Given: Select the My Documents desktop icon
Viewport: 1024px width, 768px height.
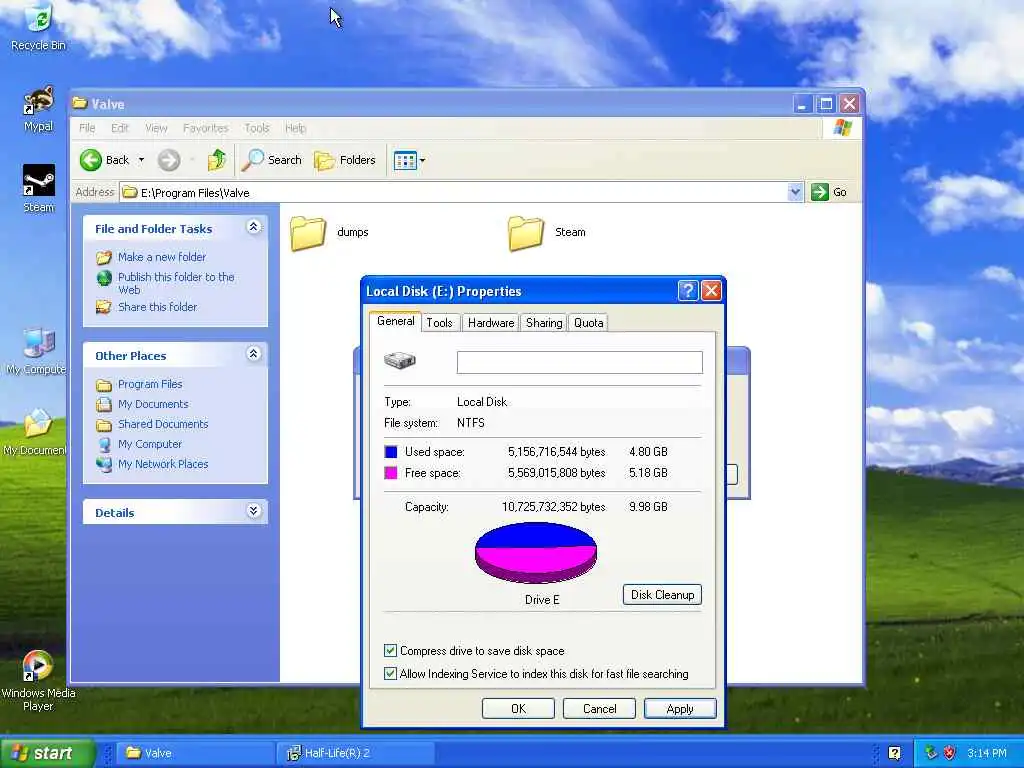Looking at the screenshot, I should click(x=35, y=432).
